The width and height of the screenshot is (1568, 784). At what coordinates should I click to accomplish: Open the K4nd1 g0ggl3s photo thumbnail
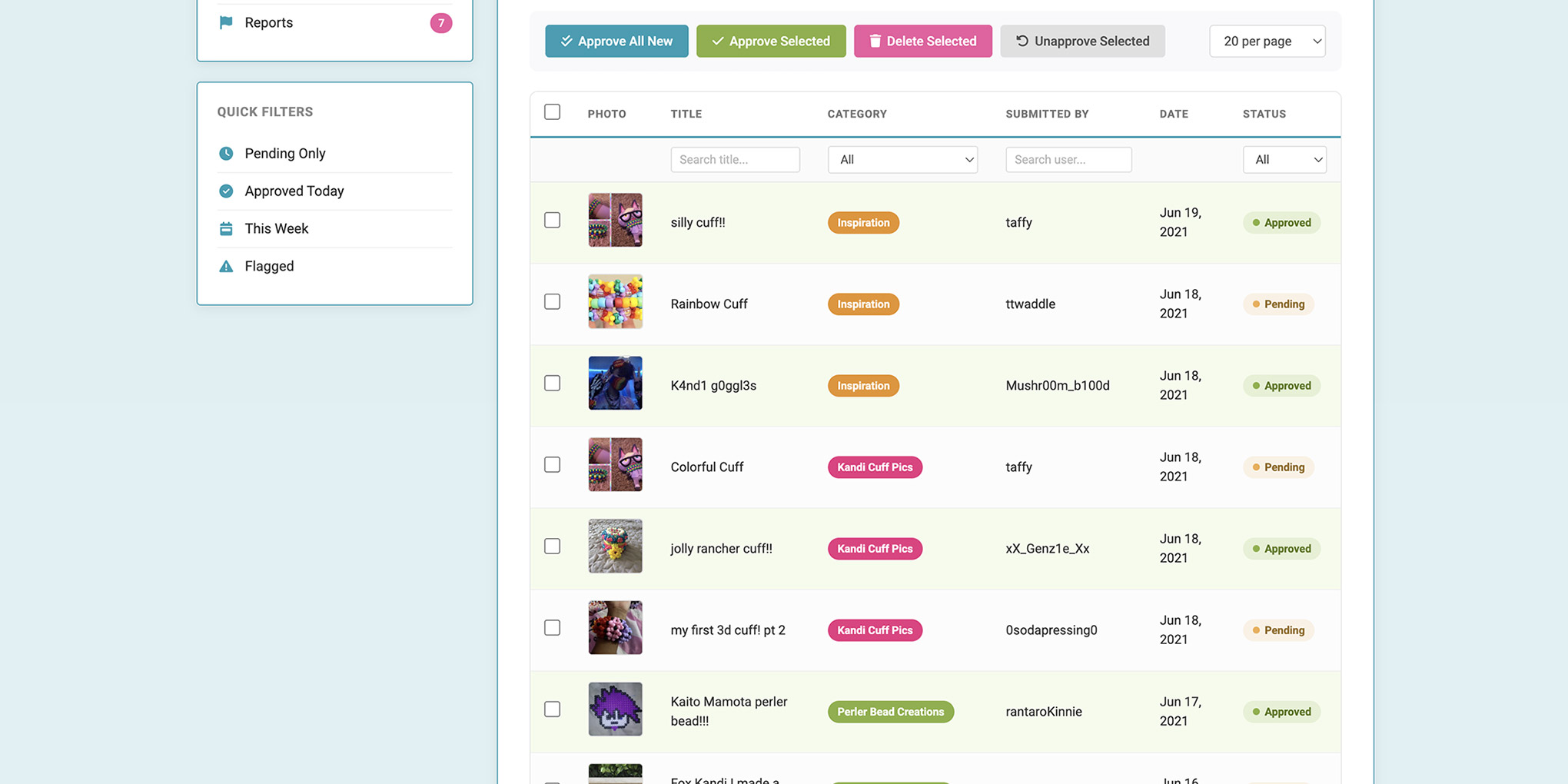pos(615,383)
